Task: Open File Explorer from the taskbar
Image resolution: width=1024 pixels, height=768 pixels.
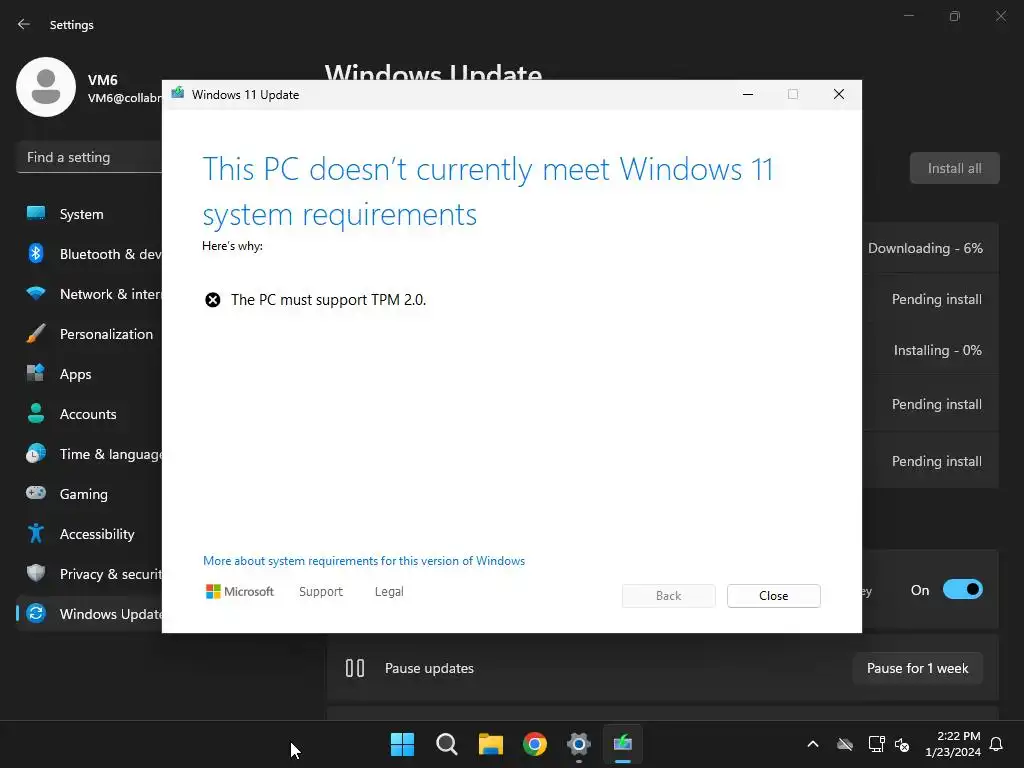Action: tap(490, 744)
